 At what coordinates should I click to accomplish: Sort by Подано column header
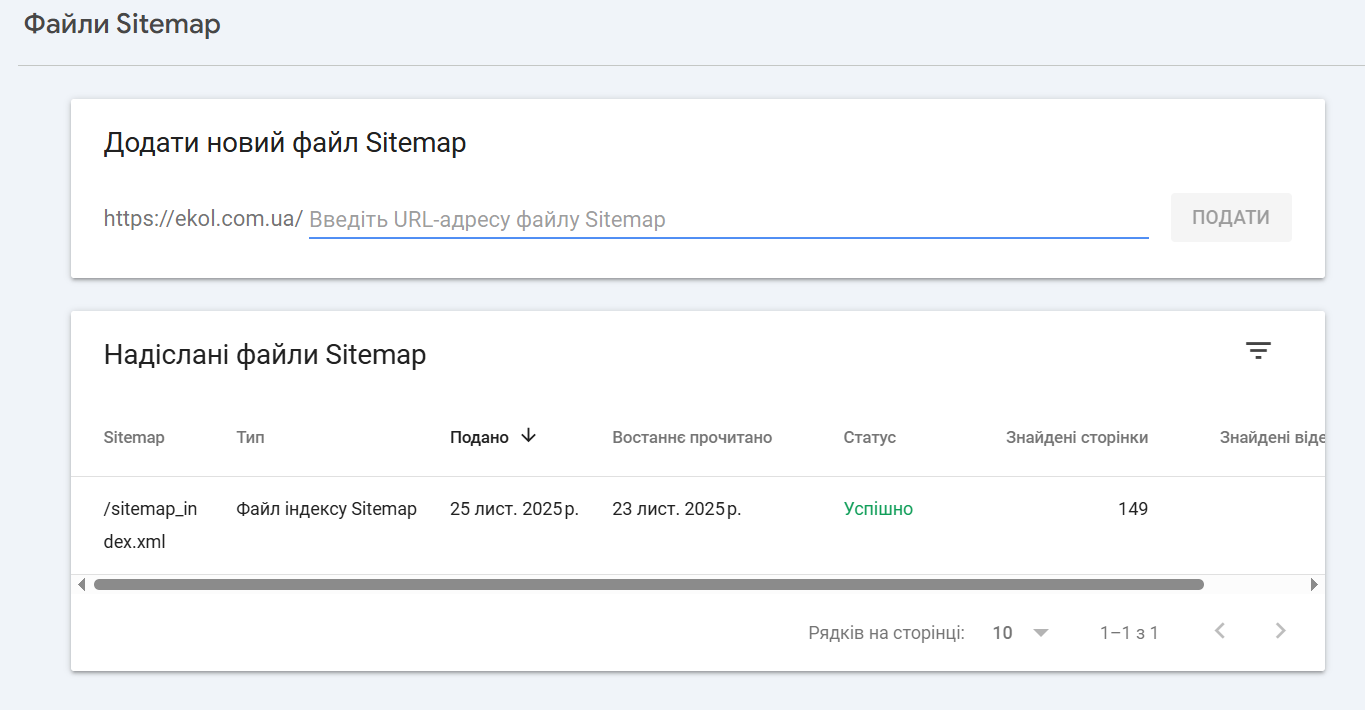click(x=479, y=438)
